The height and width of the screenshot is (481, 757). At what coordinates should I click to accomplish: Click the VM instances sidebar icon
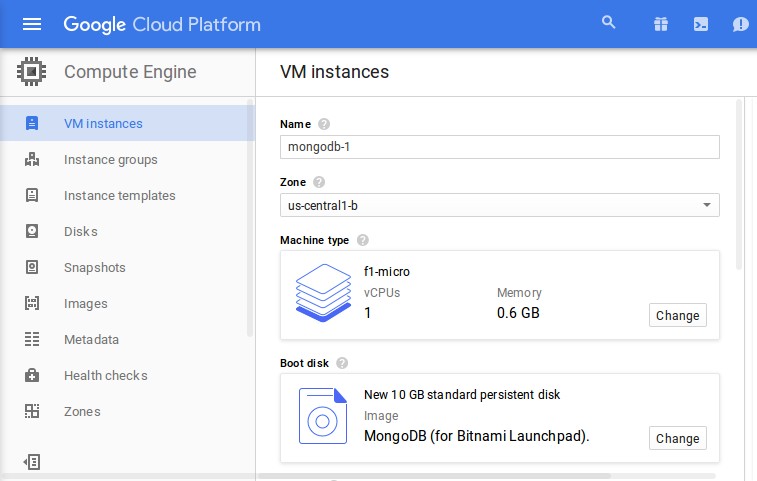click(32, 123)
